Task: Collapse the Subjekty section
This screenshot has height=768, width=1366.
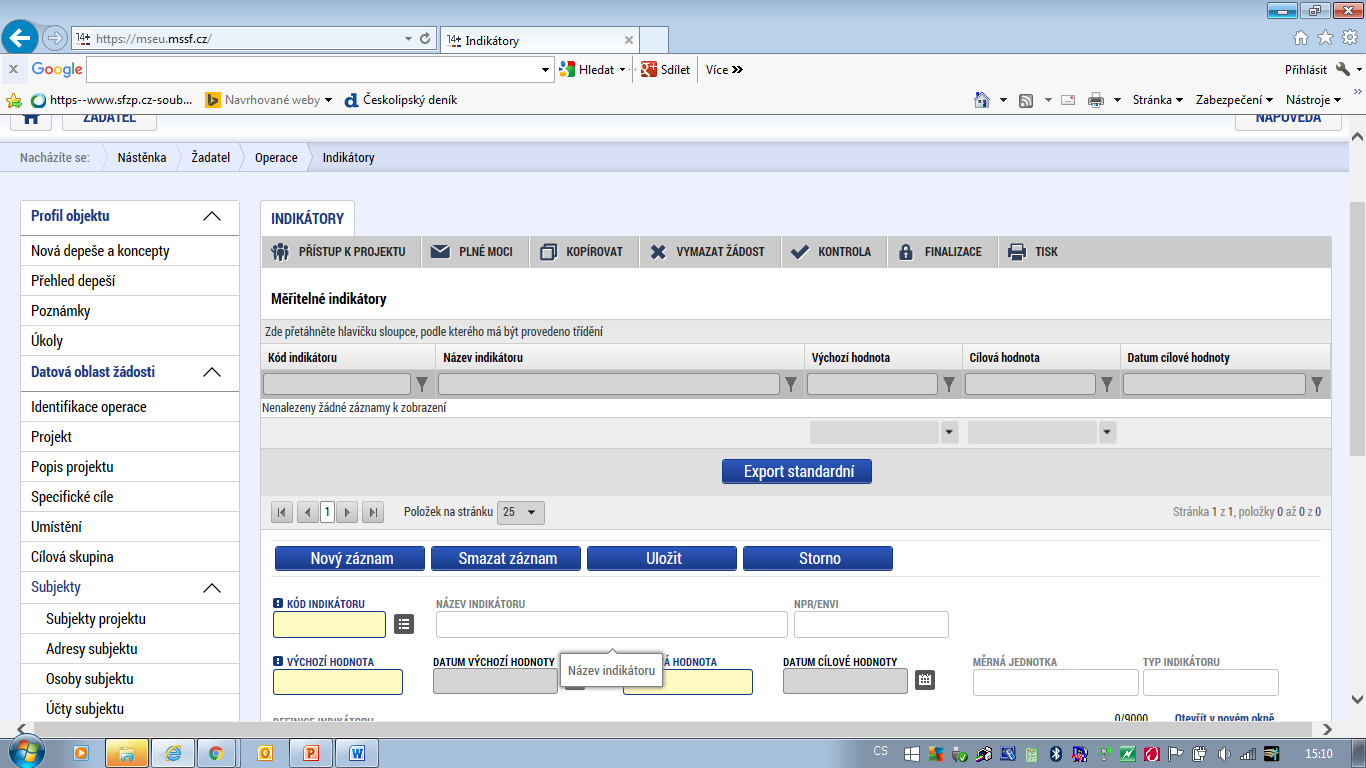Action: point(211,588)
